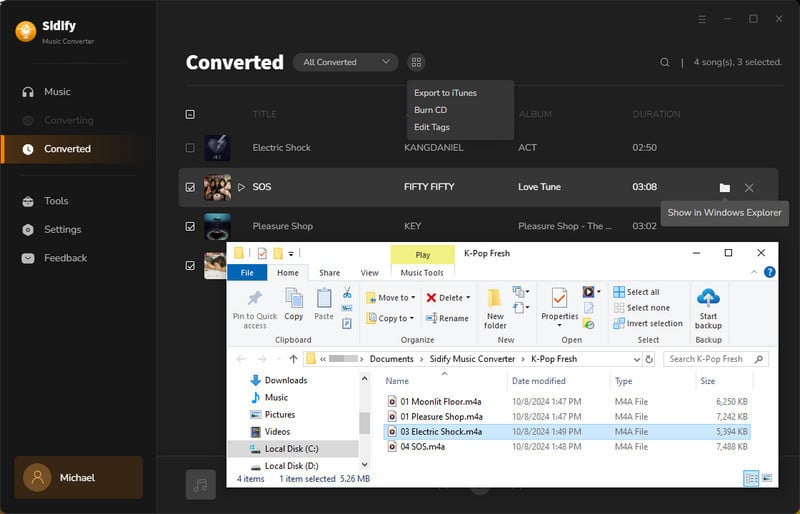Click Start backup cloud icon
Image resolution: width=800 pixels, height=514 pixels.
708,309
